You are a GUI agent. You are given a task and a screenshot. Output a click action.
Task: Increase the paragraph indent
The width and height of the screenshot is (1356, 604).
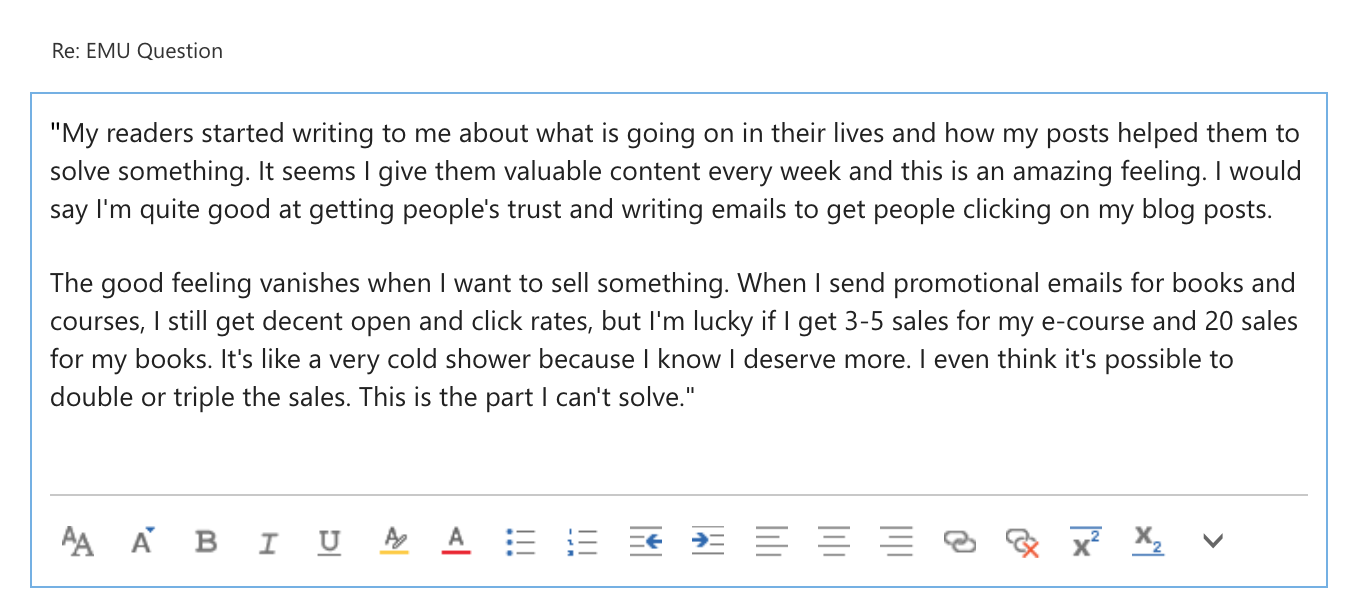707,541
